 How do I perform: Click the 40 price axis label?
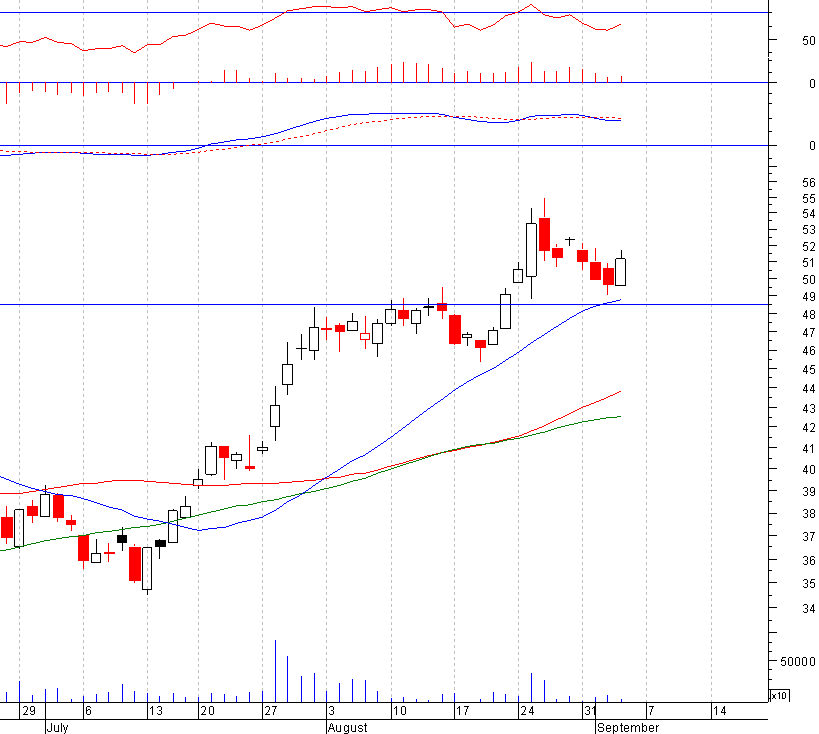809,470
